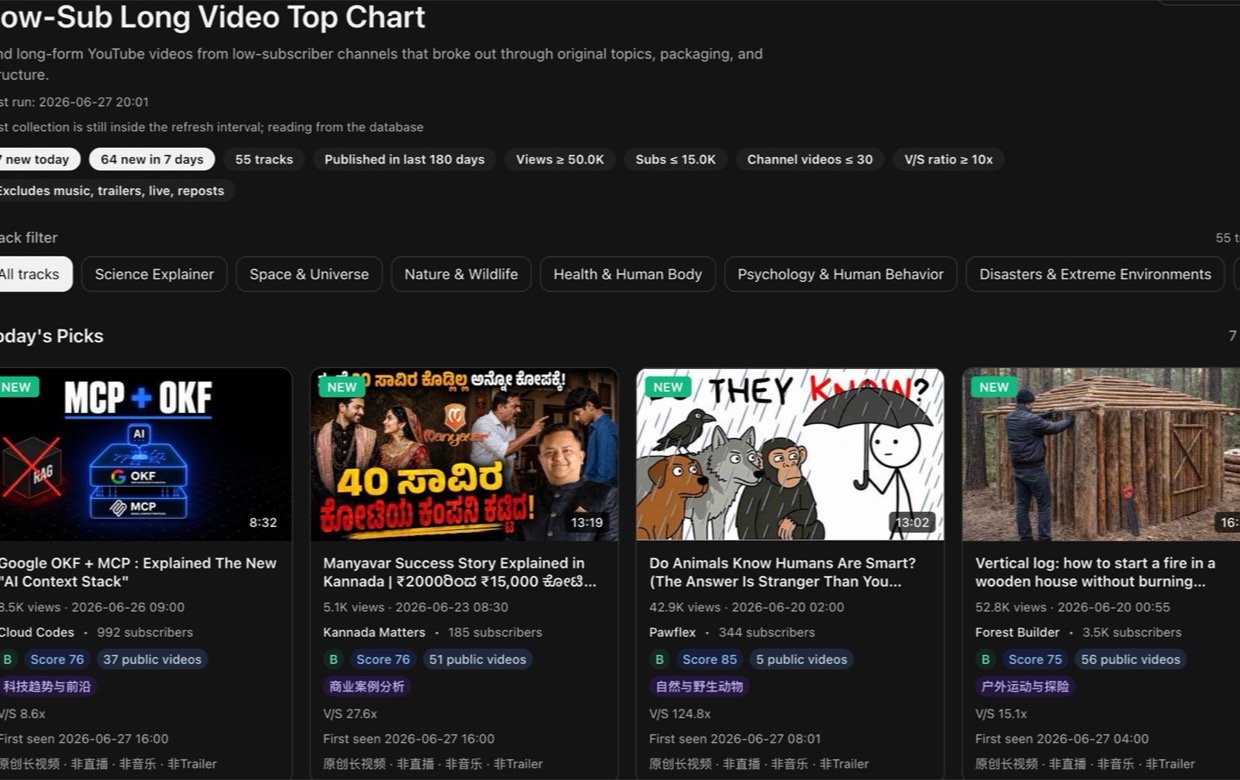Click the Score 75 badge
1240x780 pixels.
[1035, 659]
